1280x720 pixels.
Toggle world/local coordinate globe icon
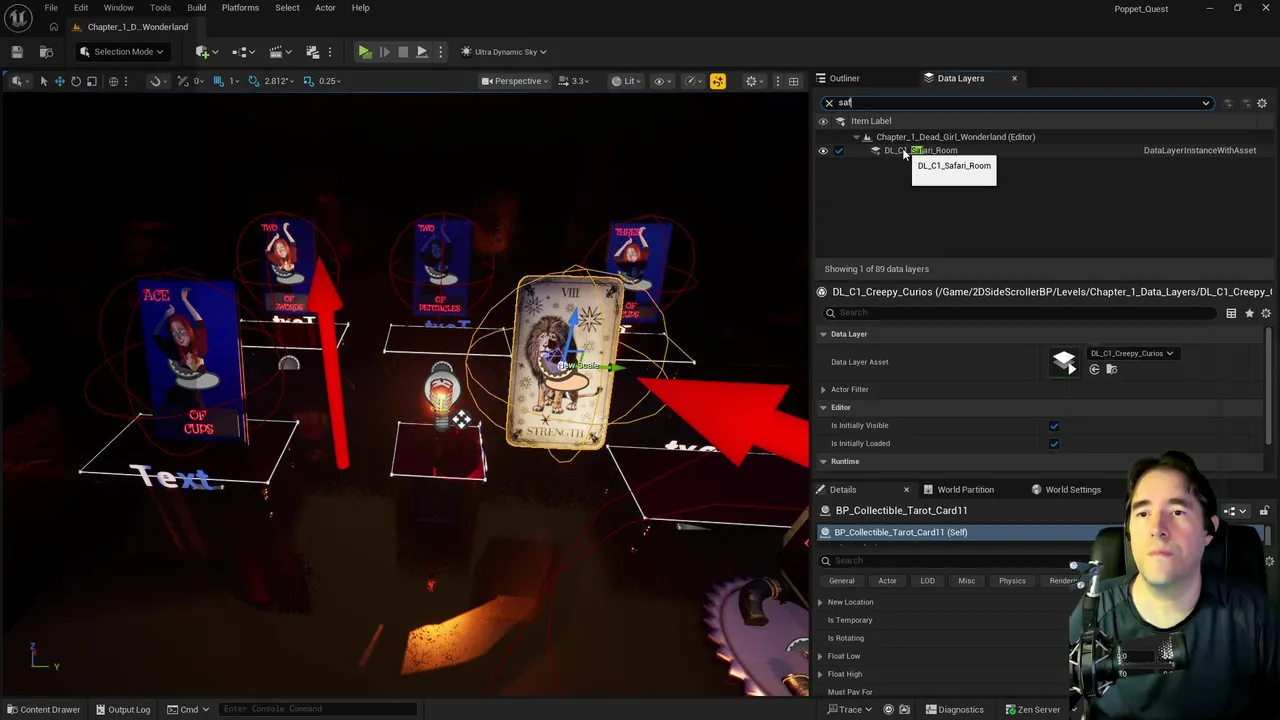click(113, 81)
